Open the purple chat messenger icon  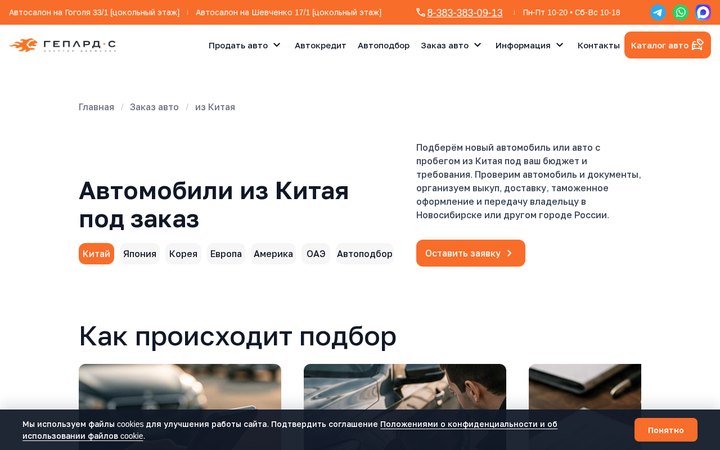(x=703, y=12)
